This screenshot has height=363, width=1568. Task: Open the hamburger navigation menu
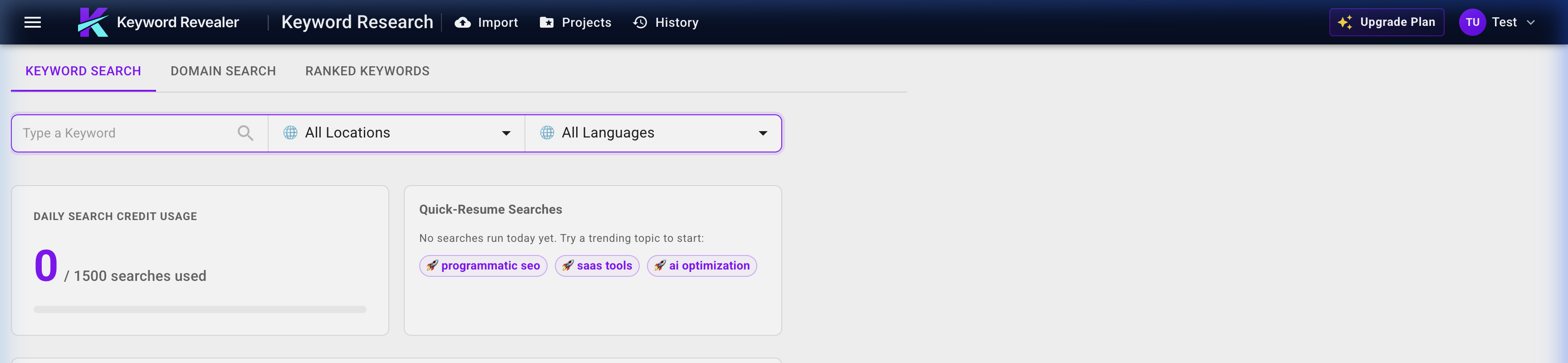(33, 23)
